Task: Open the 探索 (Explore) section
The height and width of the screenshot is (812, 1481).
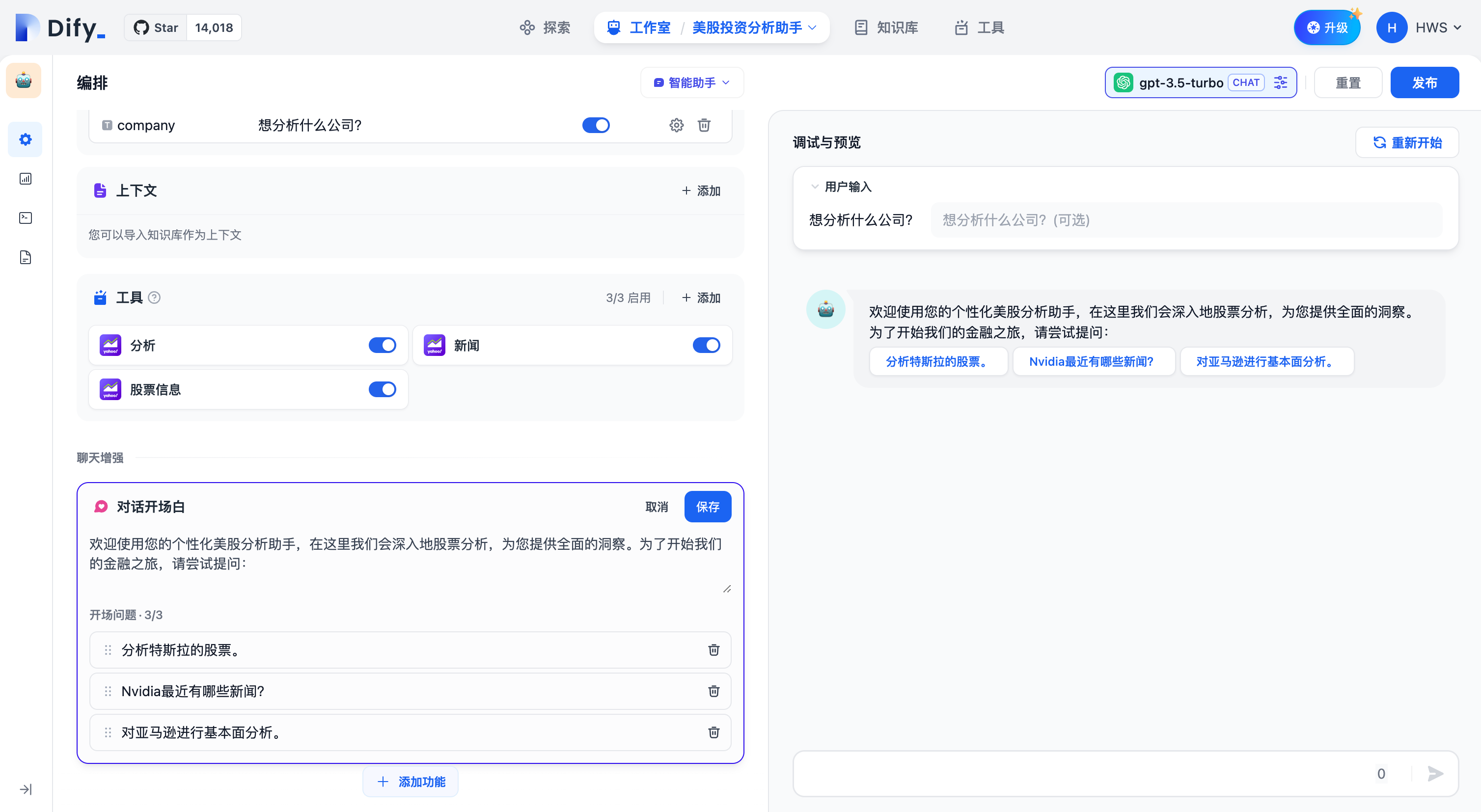Action: coord(544,27)
